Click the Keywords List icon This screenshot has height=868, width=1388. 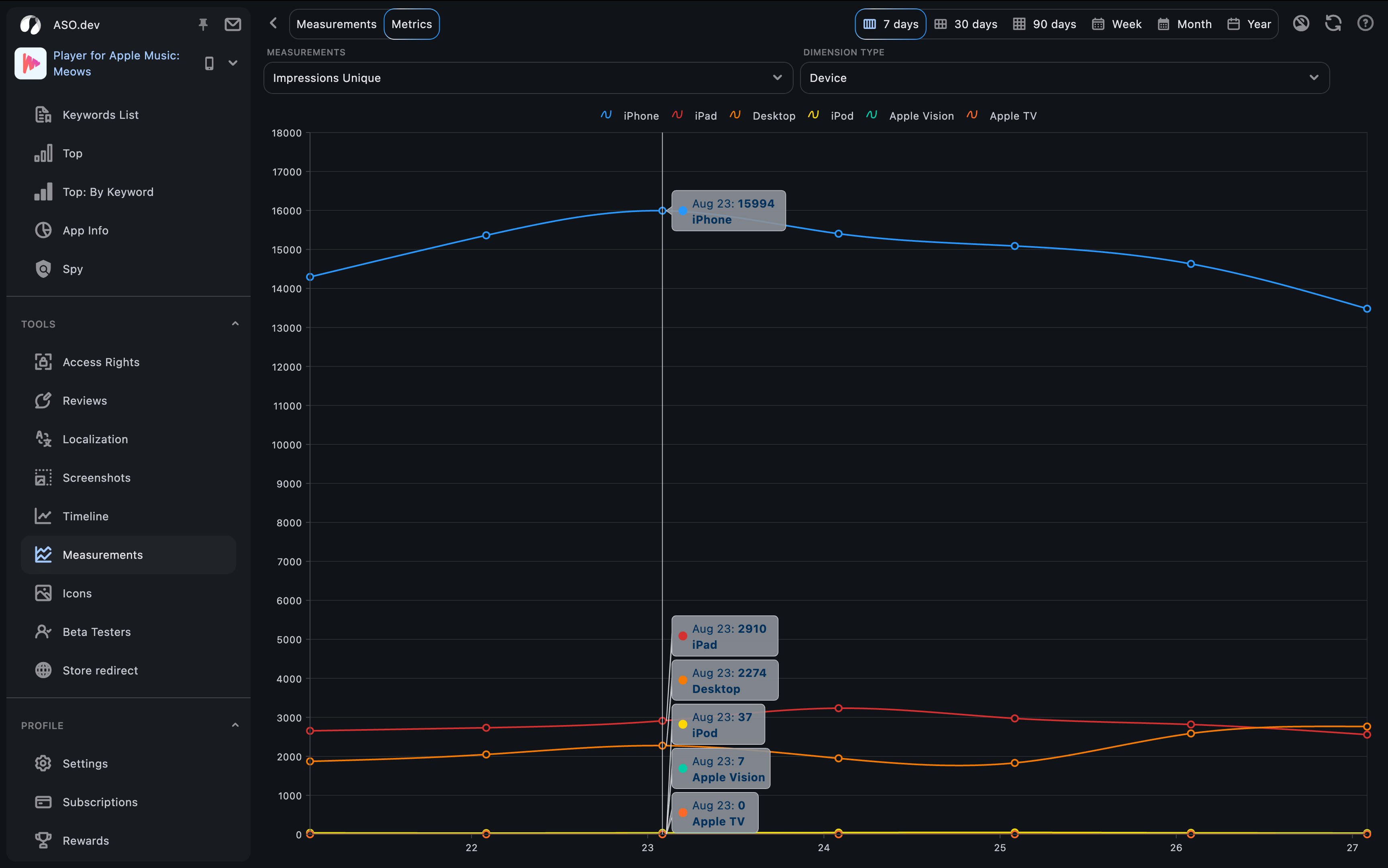[x=43, y=115]
